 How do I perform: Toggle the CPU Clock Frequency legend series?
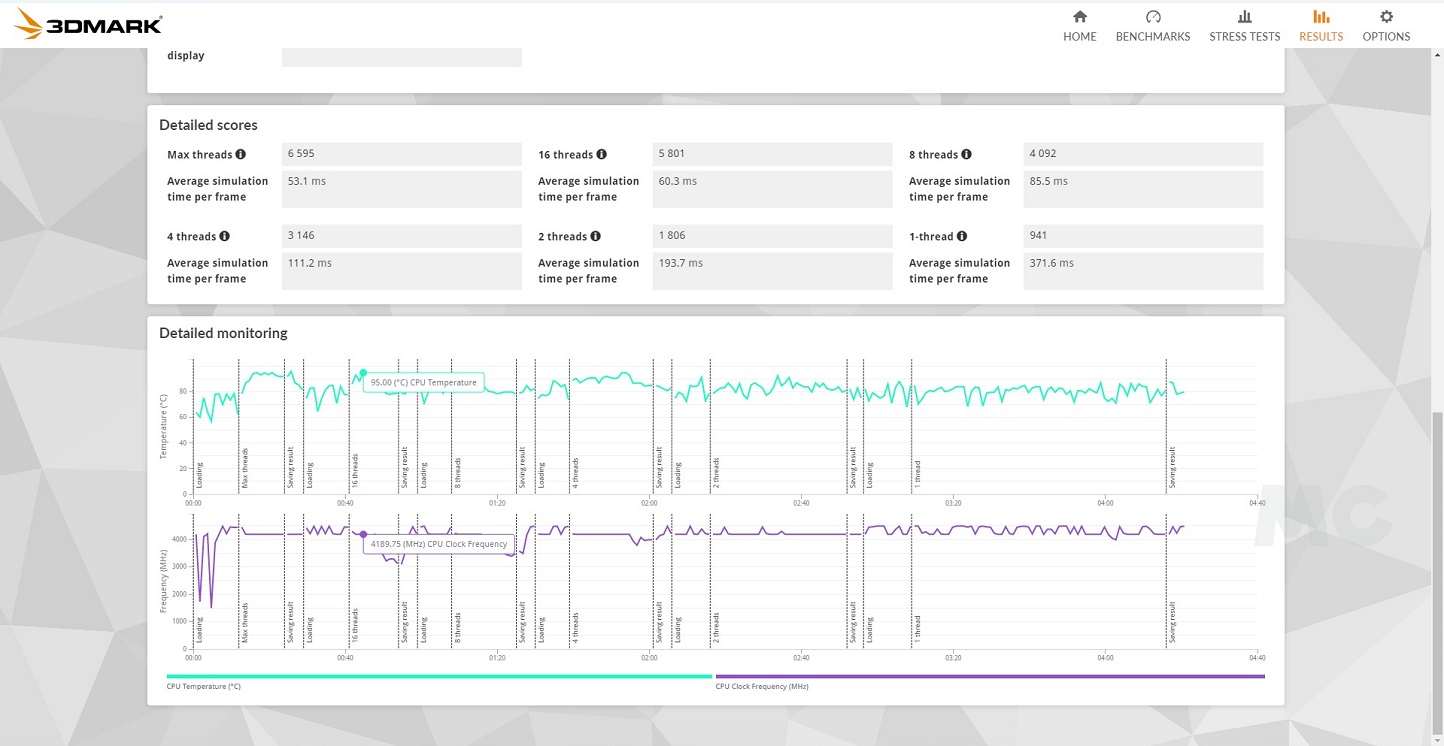click(761, 687)
